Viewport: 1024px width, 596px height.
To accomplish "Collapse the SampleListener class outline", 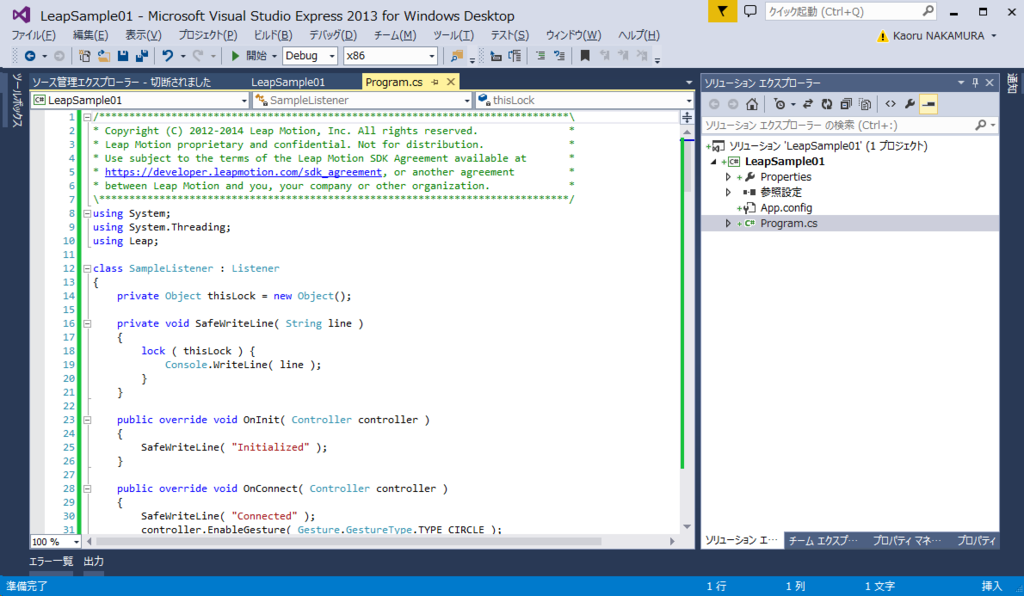I will (87, 268).
